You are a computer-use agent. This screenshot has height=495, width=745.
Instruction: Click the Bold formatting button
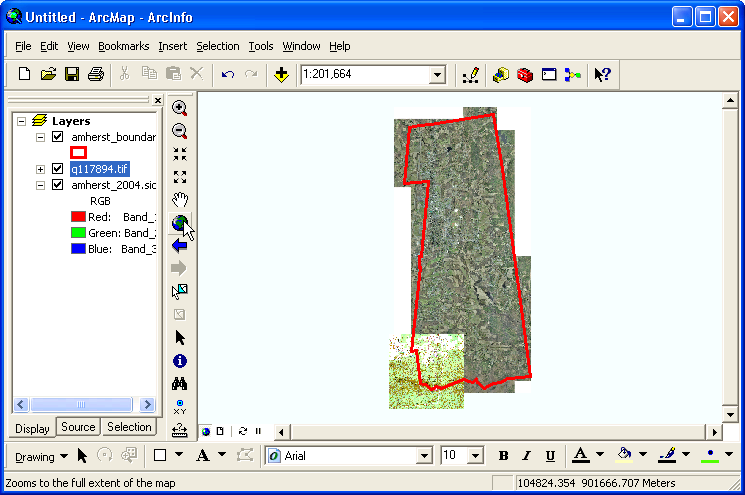click(x=503, y=456)
